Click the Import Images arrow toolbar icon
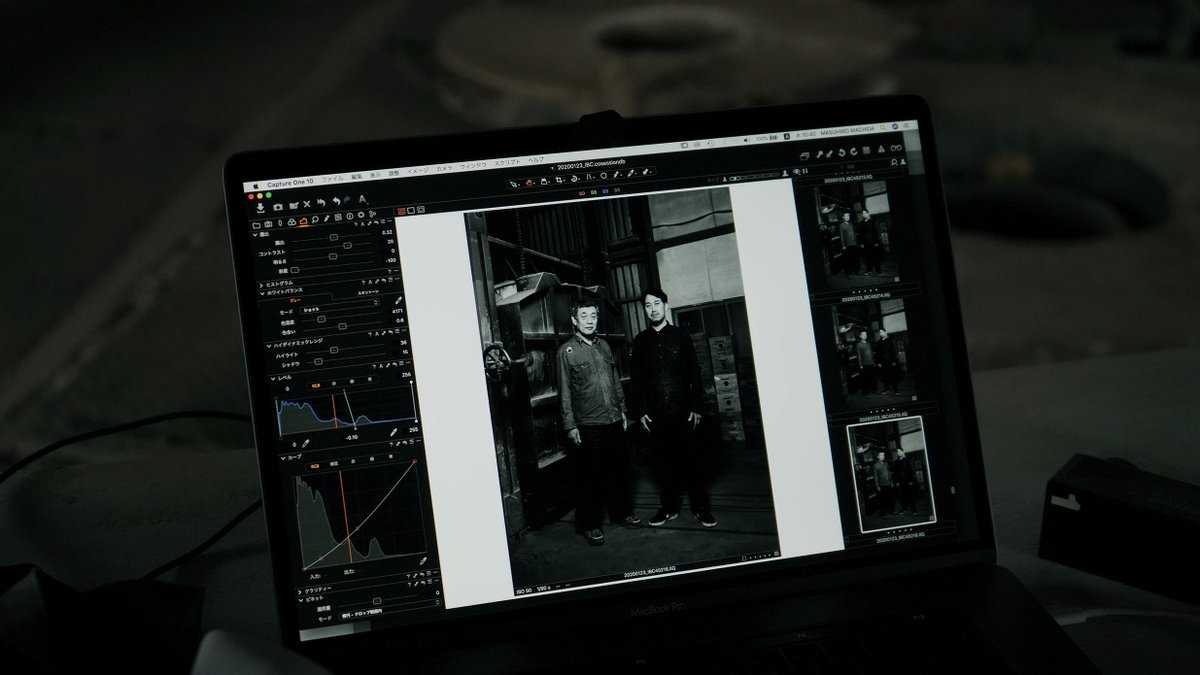The height and width of the screenshot is (675, 1200). click(x=261, y=207)
